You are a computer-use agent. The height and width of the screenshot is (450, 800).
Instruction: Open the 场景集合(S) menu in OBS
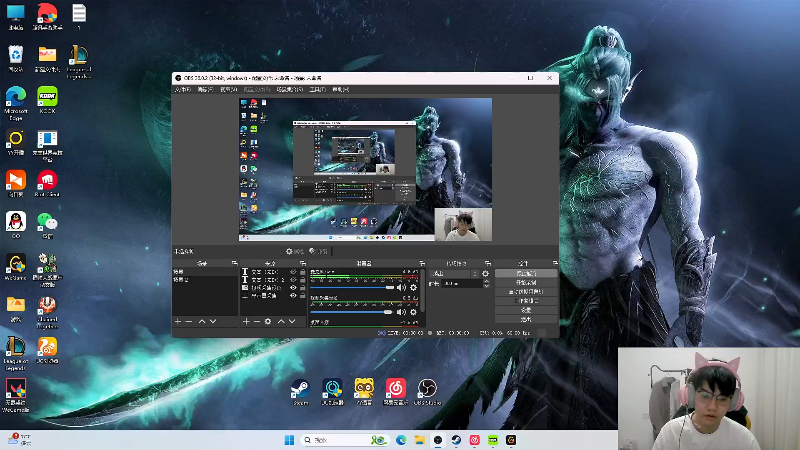(x=290, y=89)
